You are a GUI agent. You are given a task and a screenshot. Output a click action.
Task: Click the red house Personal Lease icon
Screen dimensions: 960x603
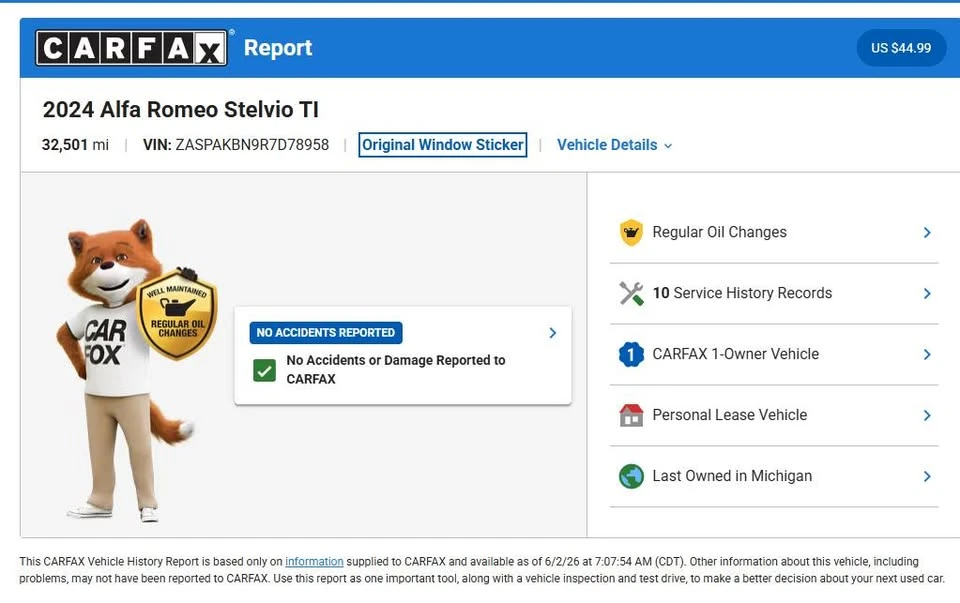631,415
